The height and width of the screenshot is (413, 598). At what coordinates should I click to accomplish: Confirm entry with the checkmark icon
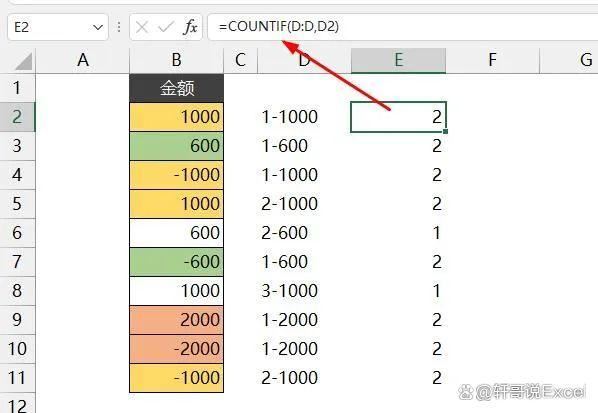tap(166, 27)
